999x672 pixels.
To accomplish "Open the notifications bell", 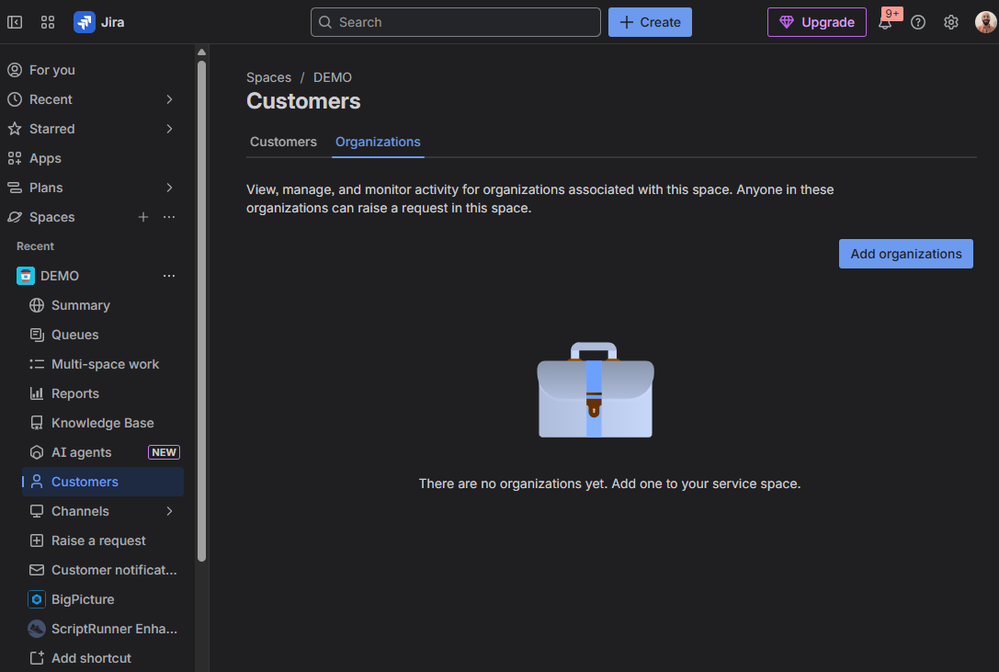I will point(885,23).
